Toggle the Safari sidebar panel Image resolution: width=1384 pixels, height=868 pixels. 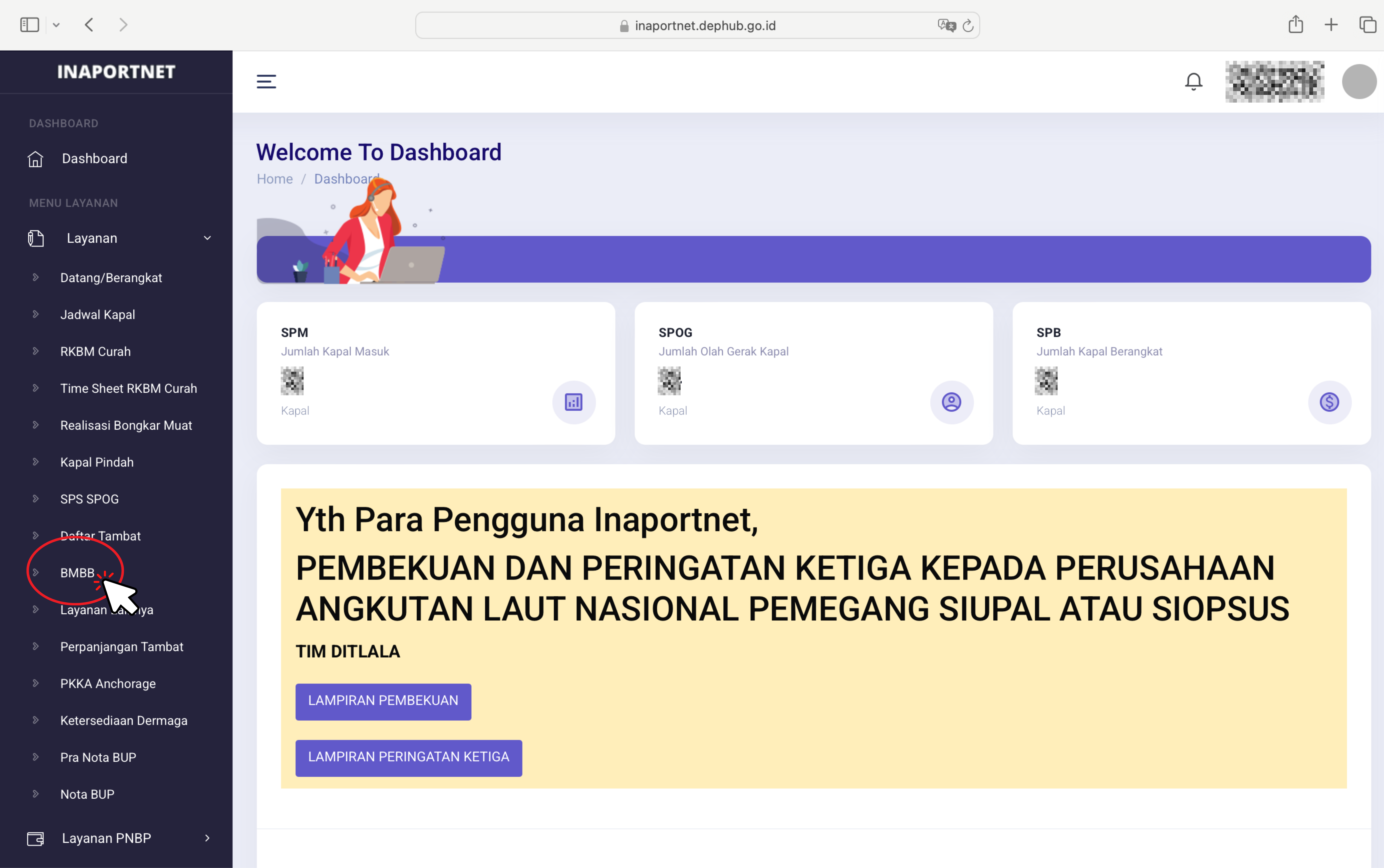coord(29,25)
